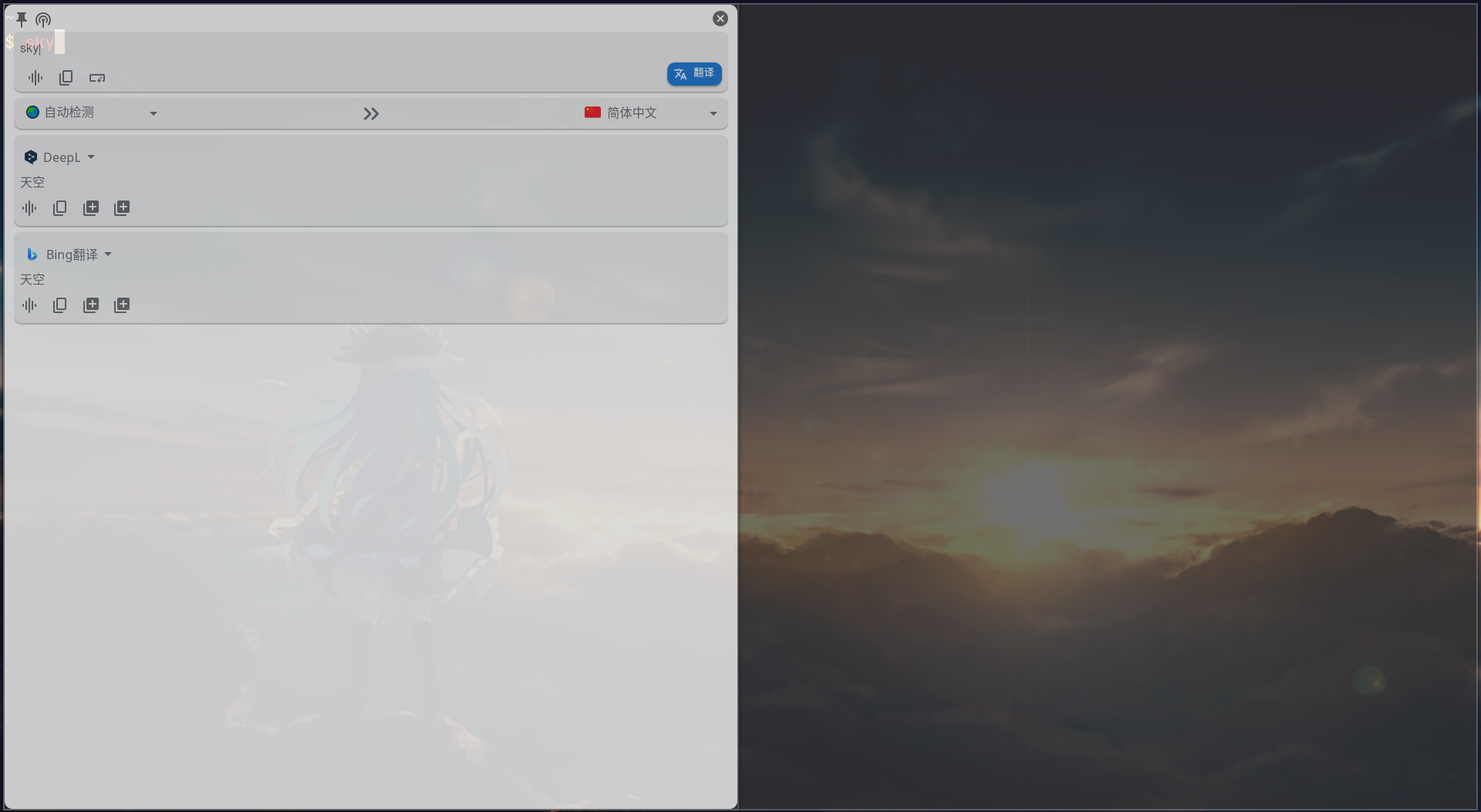
Task: Click the retranslate icon under the input
Action: (96, 77)
